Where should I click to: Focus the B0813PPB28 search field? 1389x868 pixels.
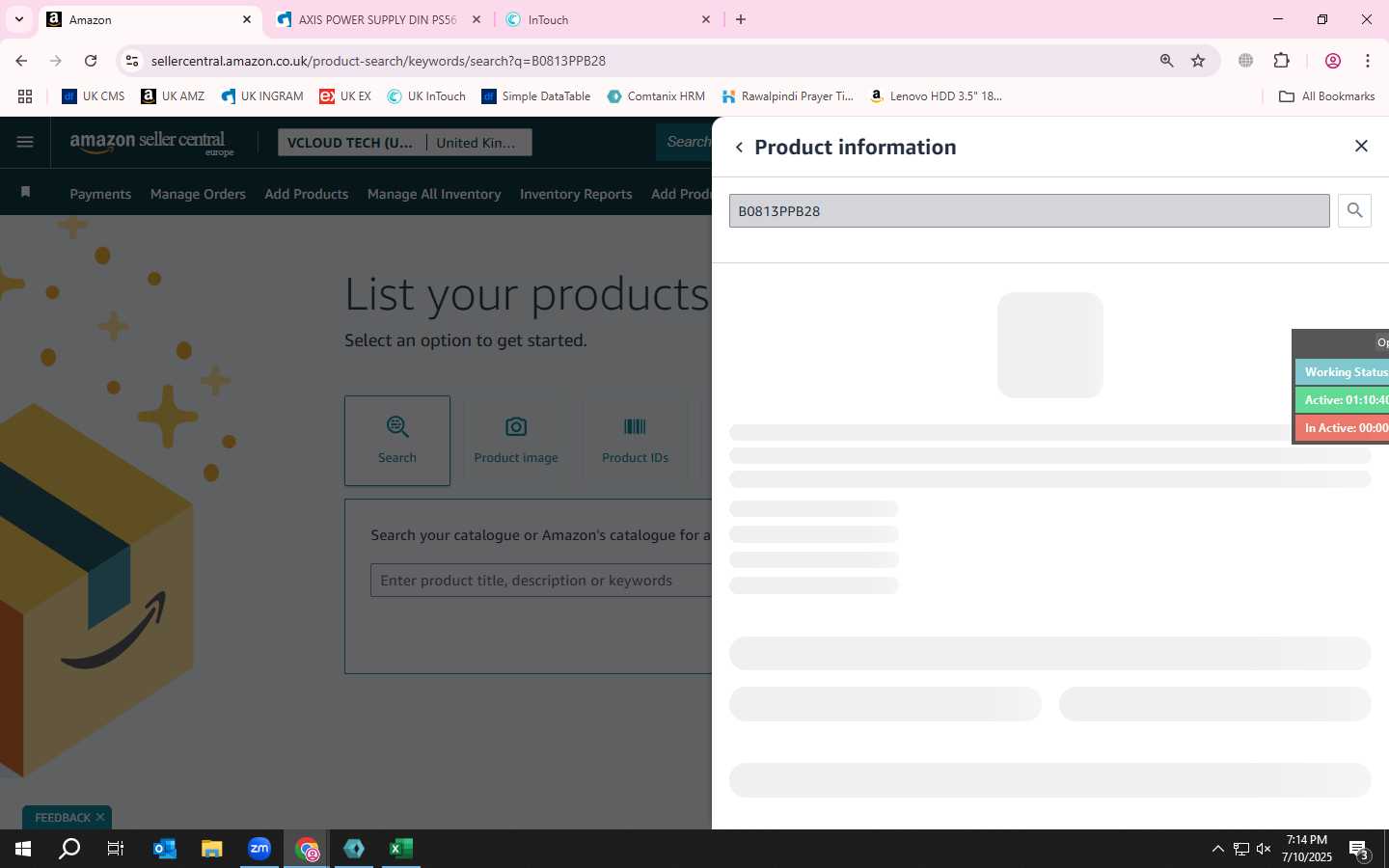point(1029,211)
